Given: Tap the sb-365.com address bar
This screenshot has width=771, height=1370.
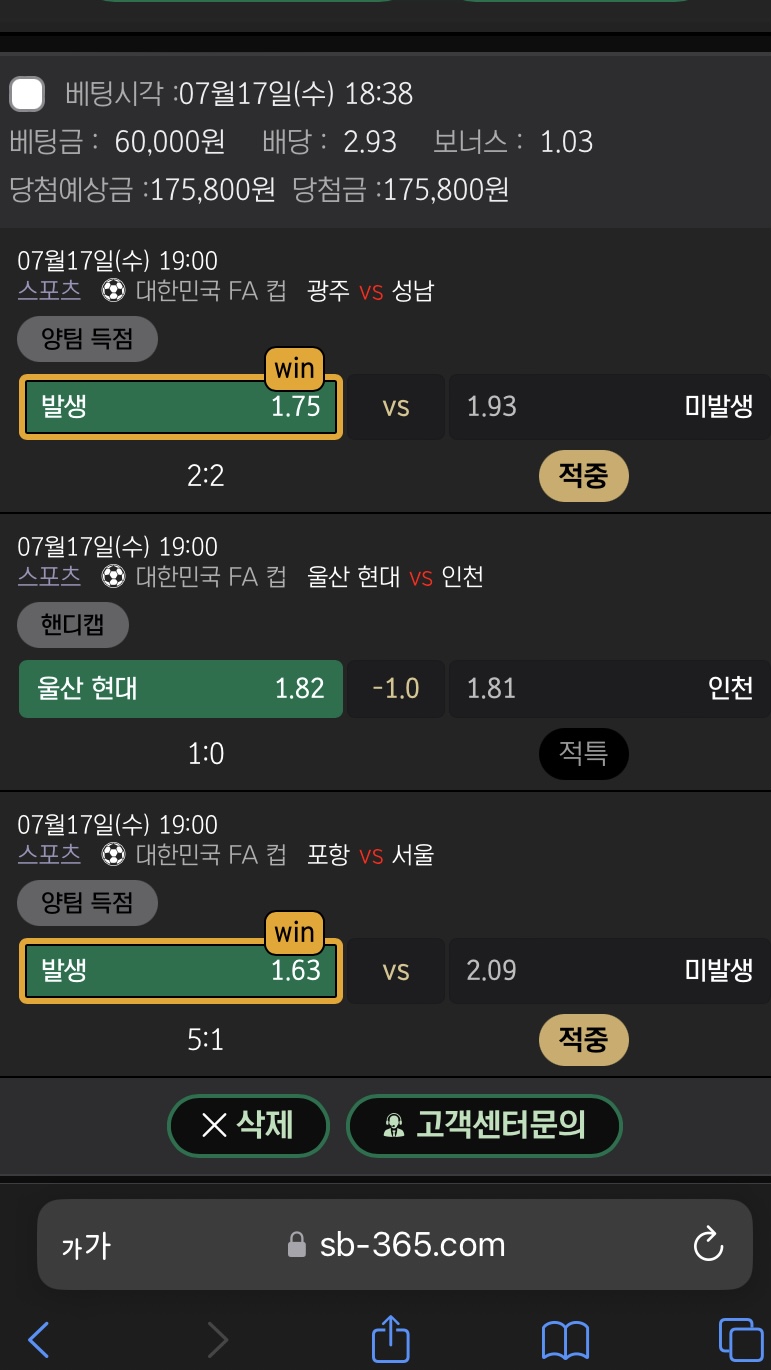Looking at the screenshot, I should coord(410,1245).
